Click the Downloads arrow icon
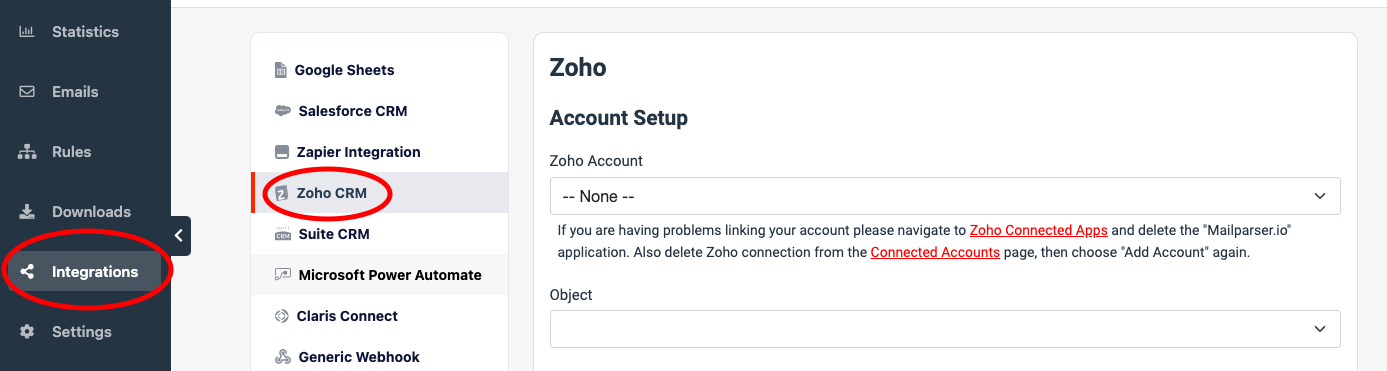Screen dimensions: 1387x371 [27, 212]
